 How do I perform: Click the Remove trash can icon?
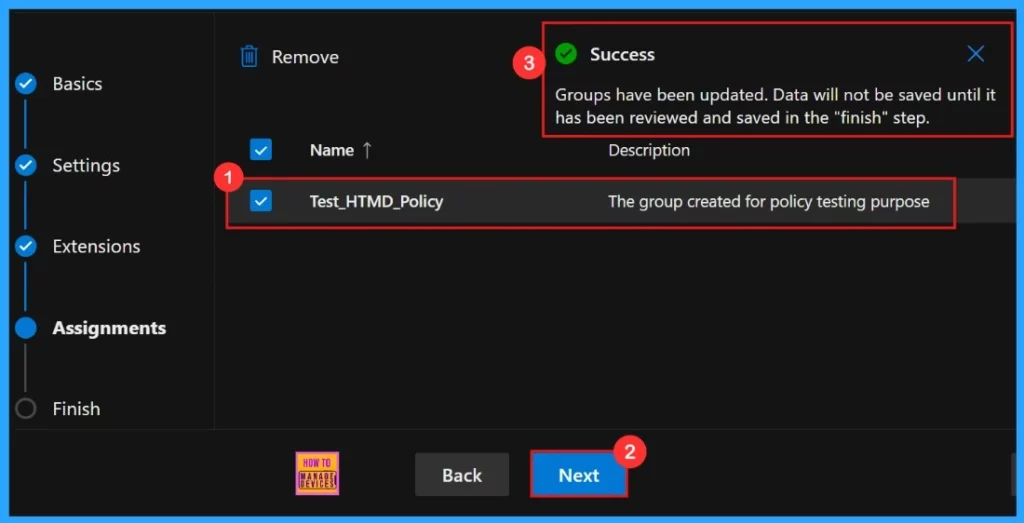[249, 57]
